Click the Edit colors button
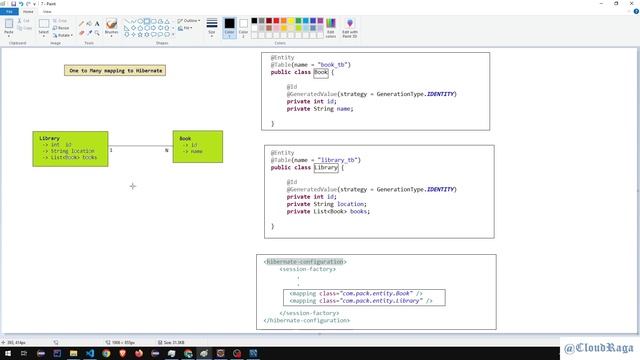Viewport: 640px width, 360px height. pos(331,28)
